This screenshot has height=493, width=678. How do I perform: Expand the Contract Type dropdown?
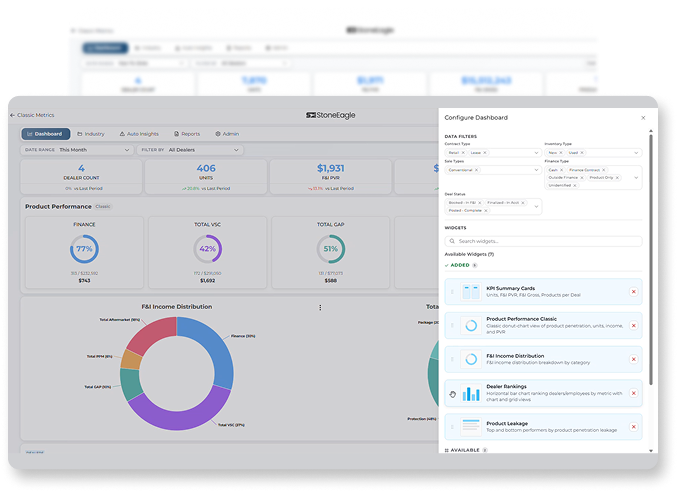[x=536, y=153]
